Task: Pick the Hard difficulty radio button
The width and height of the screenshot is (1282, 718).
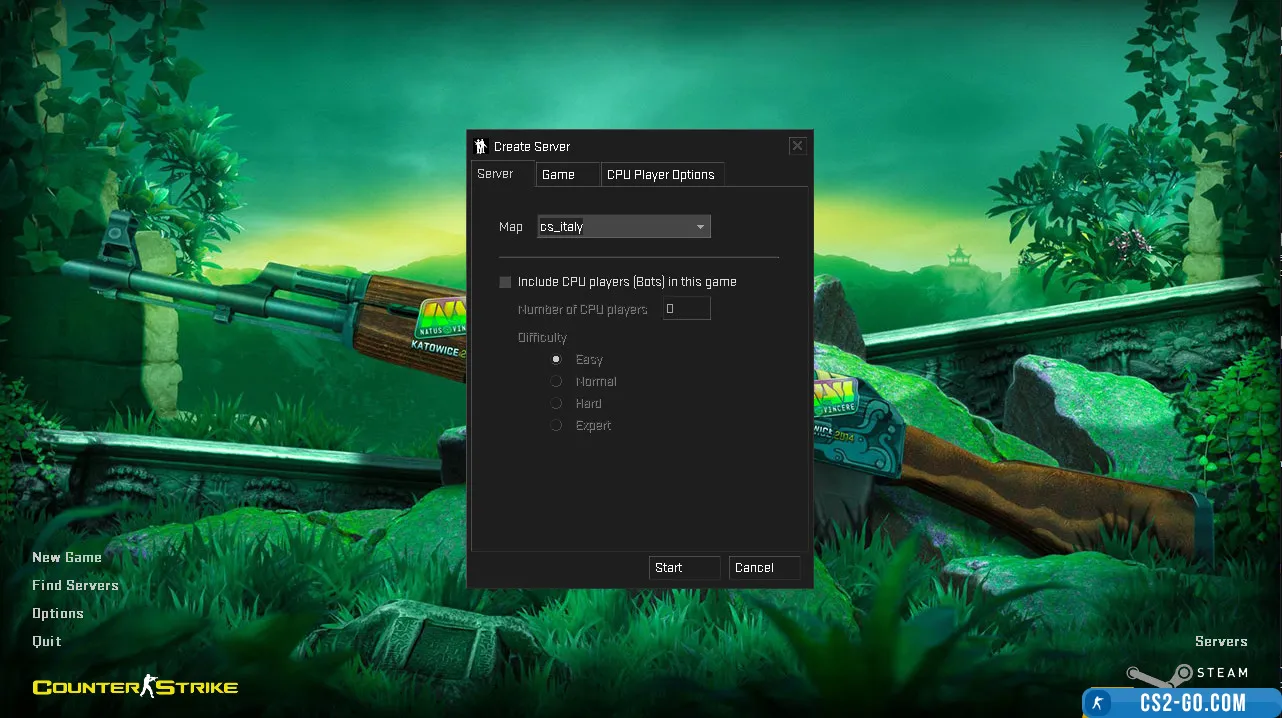Action: point(557,404)
